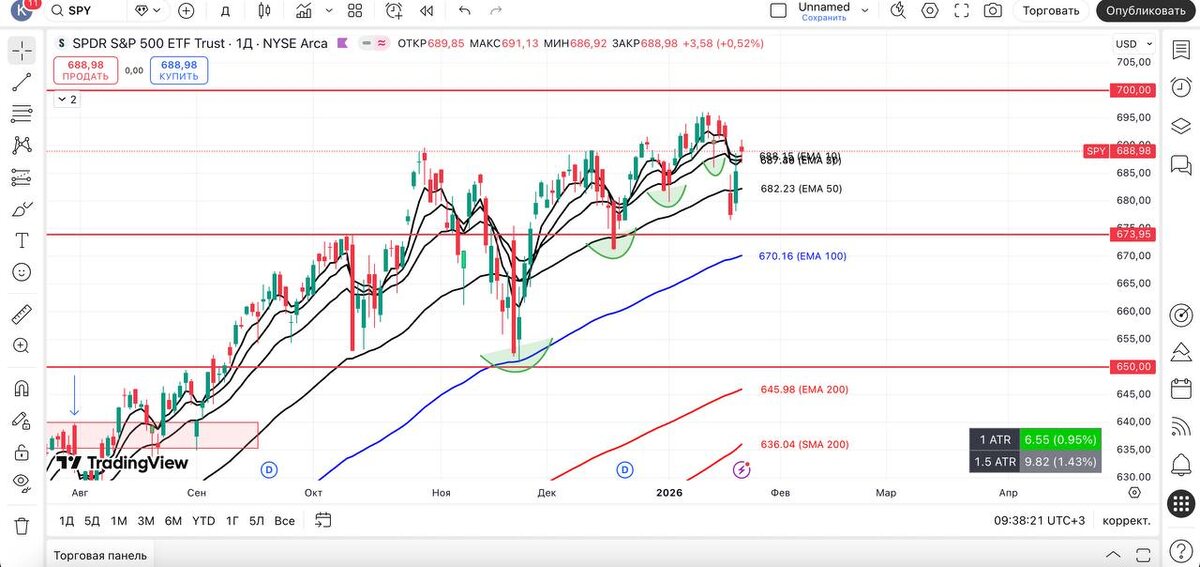This screenshot has height=567, width=1200.
Task: Click the purple flag next to NYSE Arca
Action: coord(342,43)
